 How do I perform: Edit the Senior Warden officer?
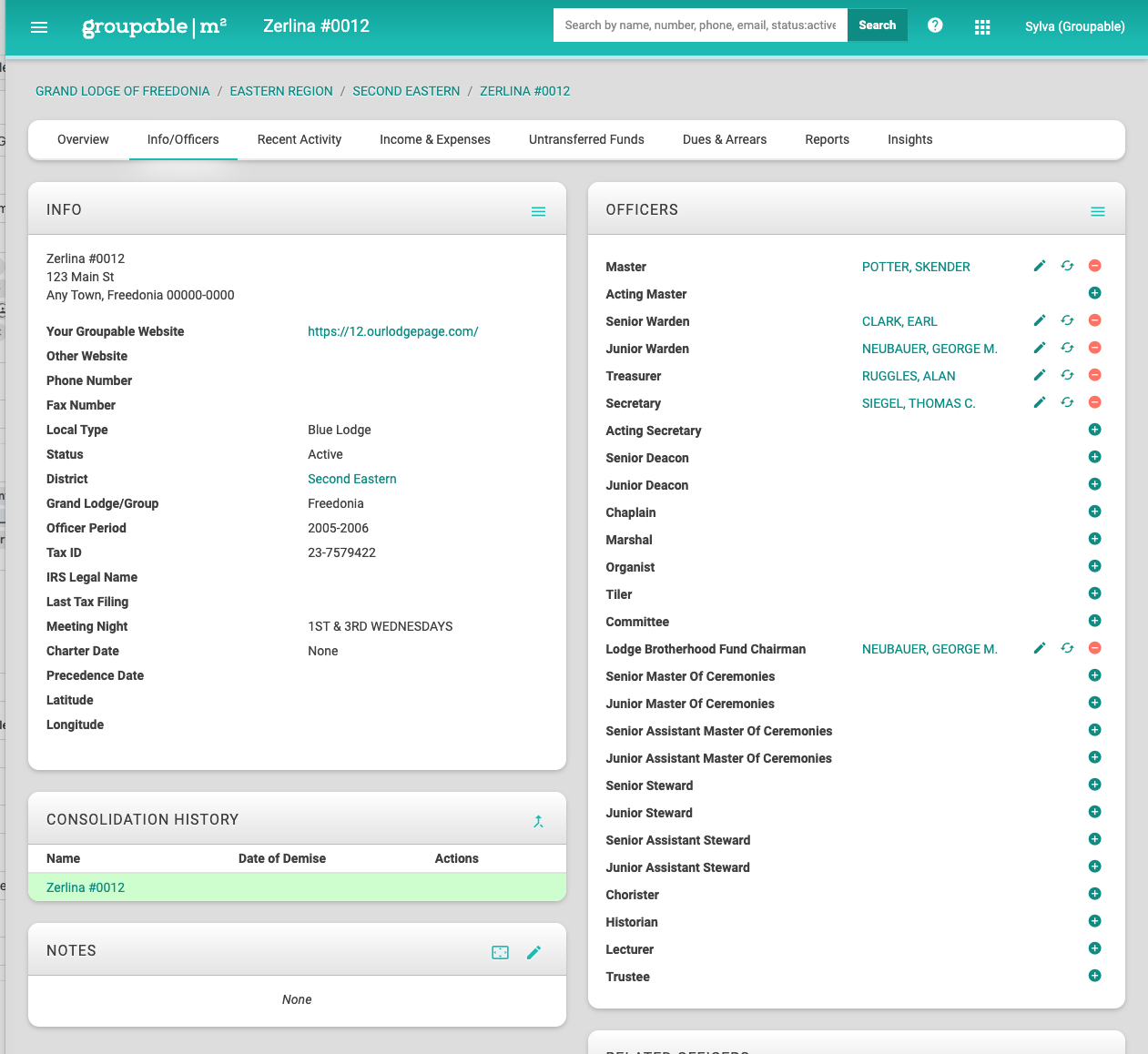(x=1040, y=320)
